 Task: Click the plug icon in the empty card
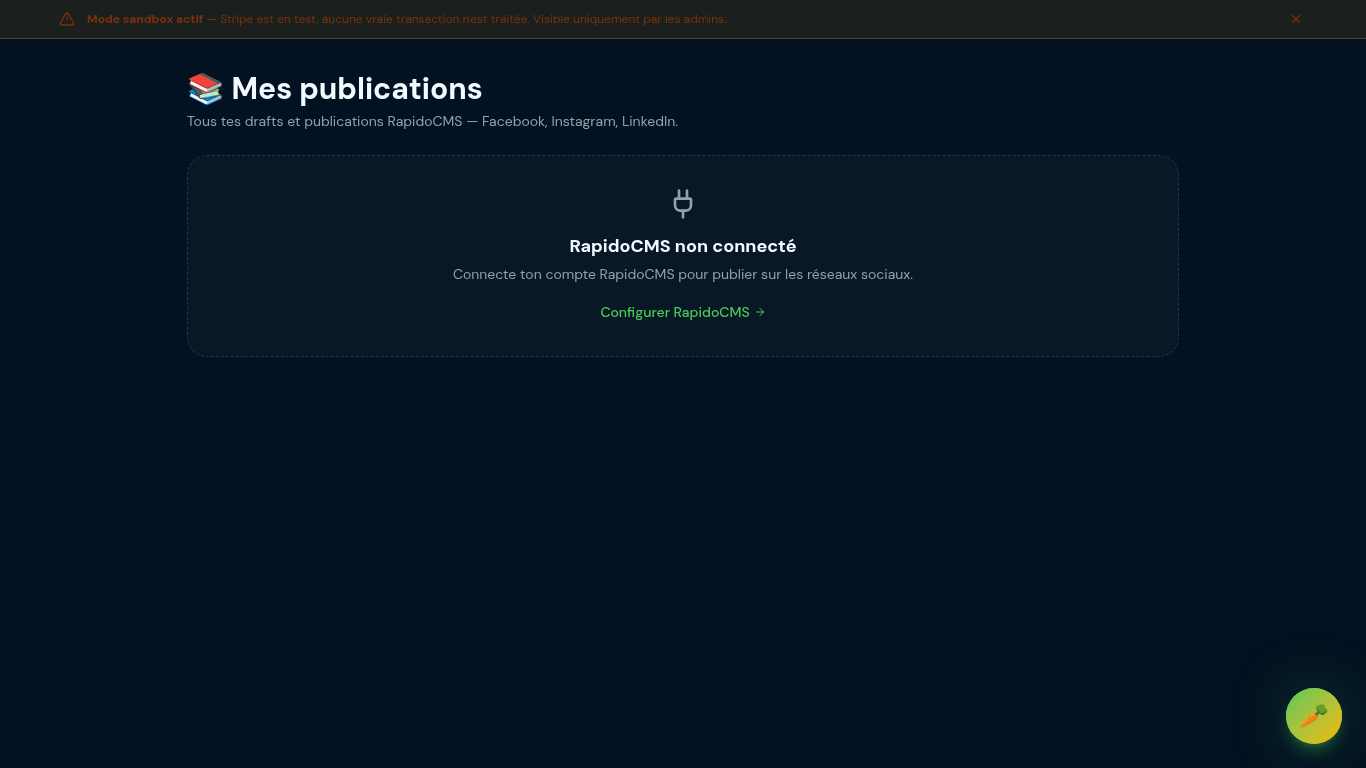click(x=683, y=204)
